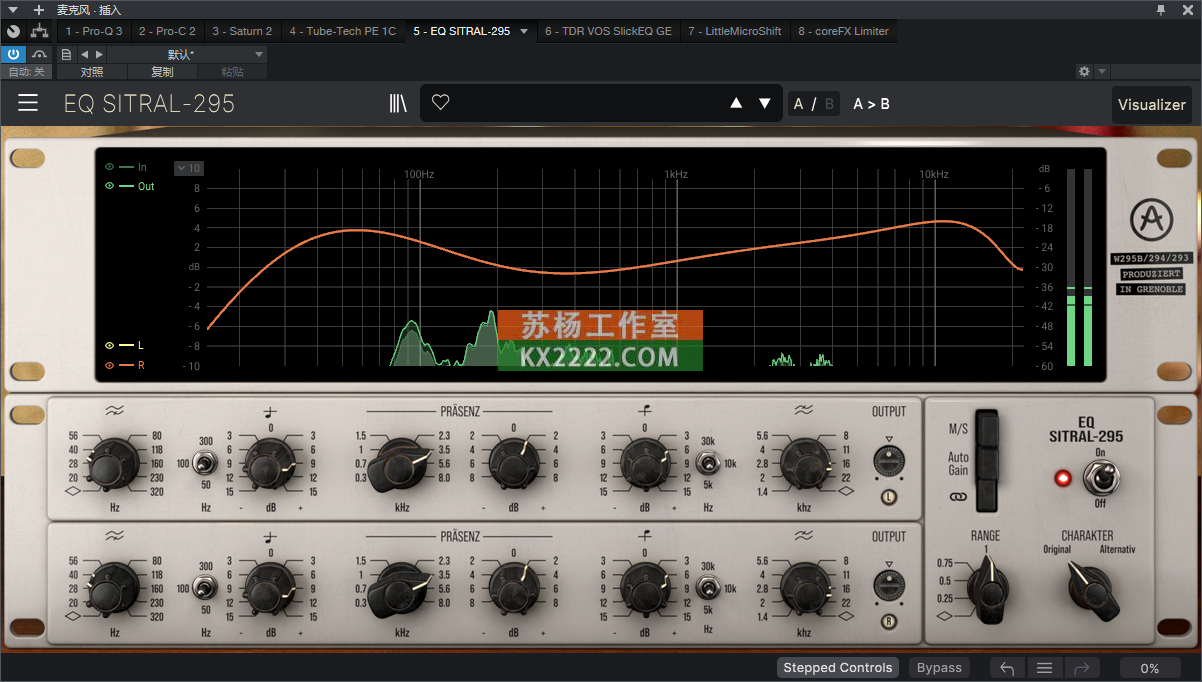This screenshot has height=682, width=1202.
Task: Switch to the 4 - Tube-Tech PE 1C tab
Action: (342, 31)
